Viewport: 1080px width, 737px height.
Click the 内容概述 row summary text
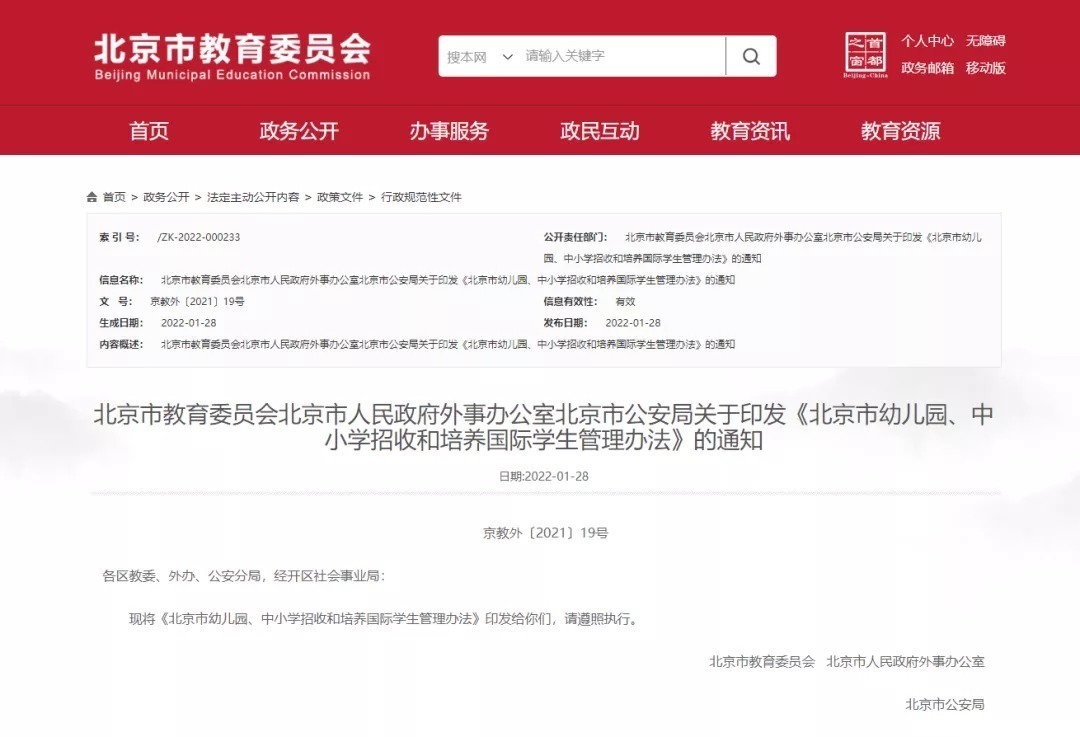pyautogui.click(x=448, y=344)
